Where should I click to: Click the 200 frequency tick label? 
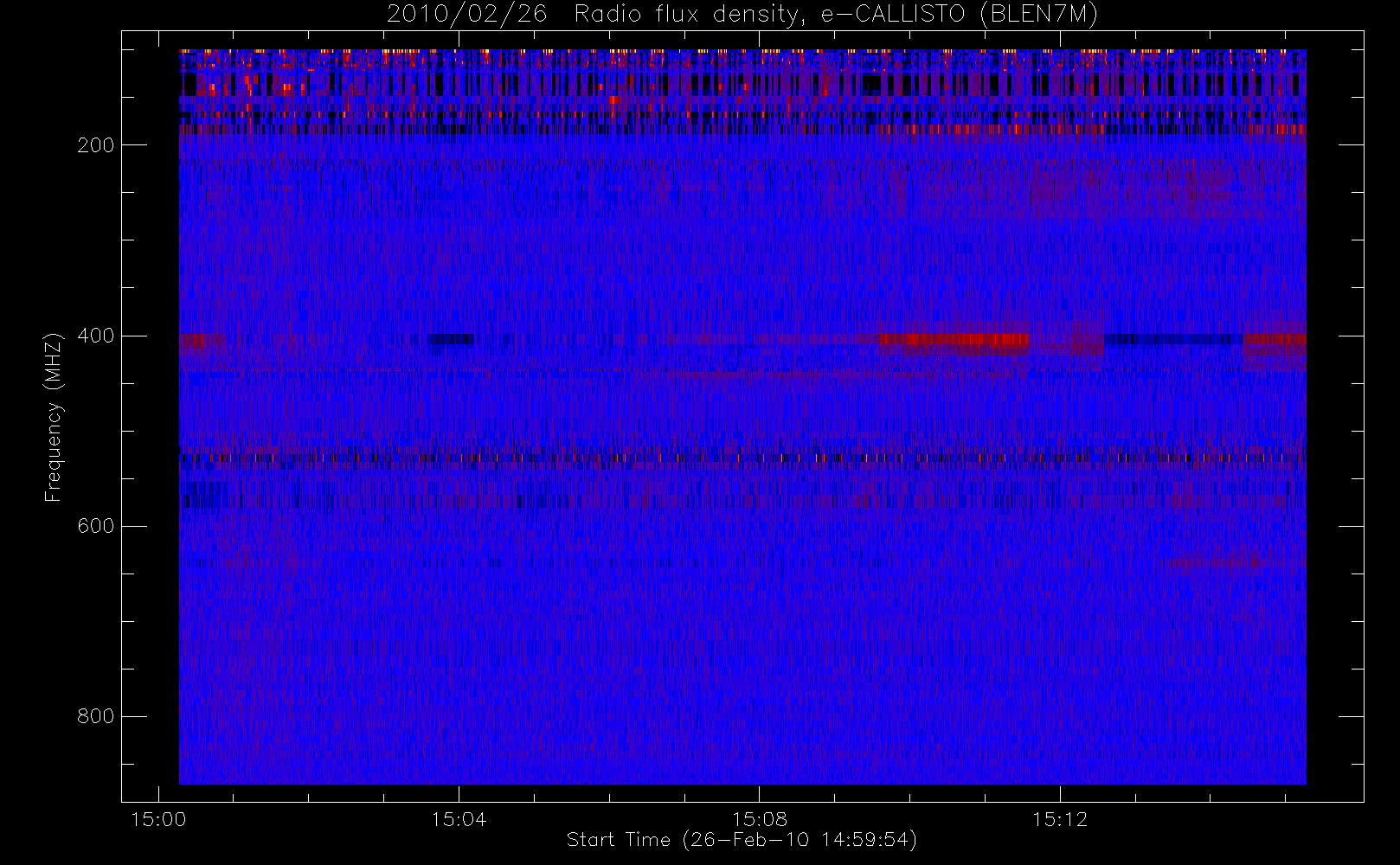96,145
